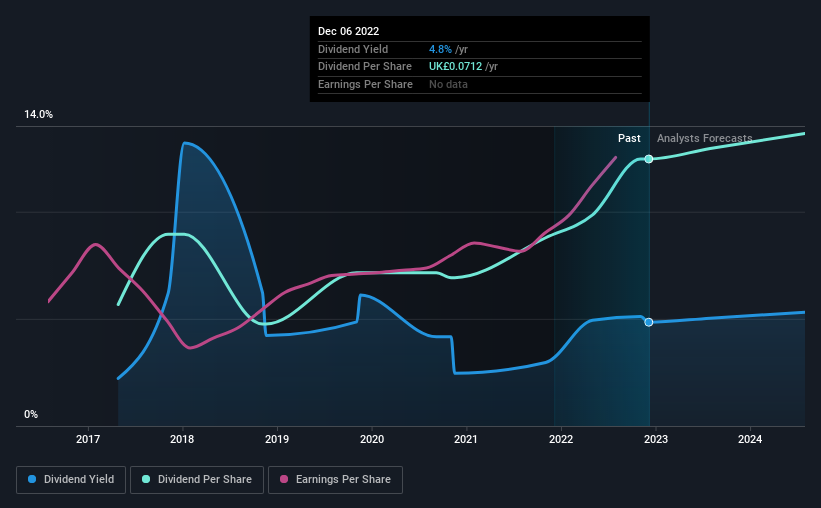Screen dimensions: 821x508
Task: Toggle the Dividend Per Share legend button
Action: (x=197, y=480)
